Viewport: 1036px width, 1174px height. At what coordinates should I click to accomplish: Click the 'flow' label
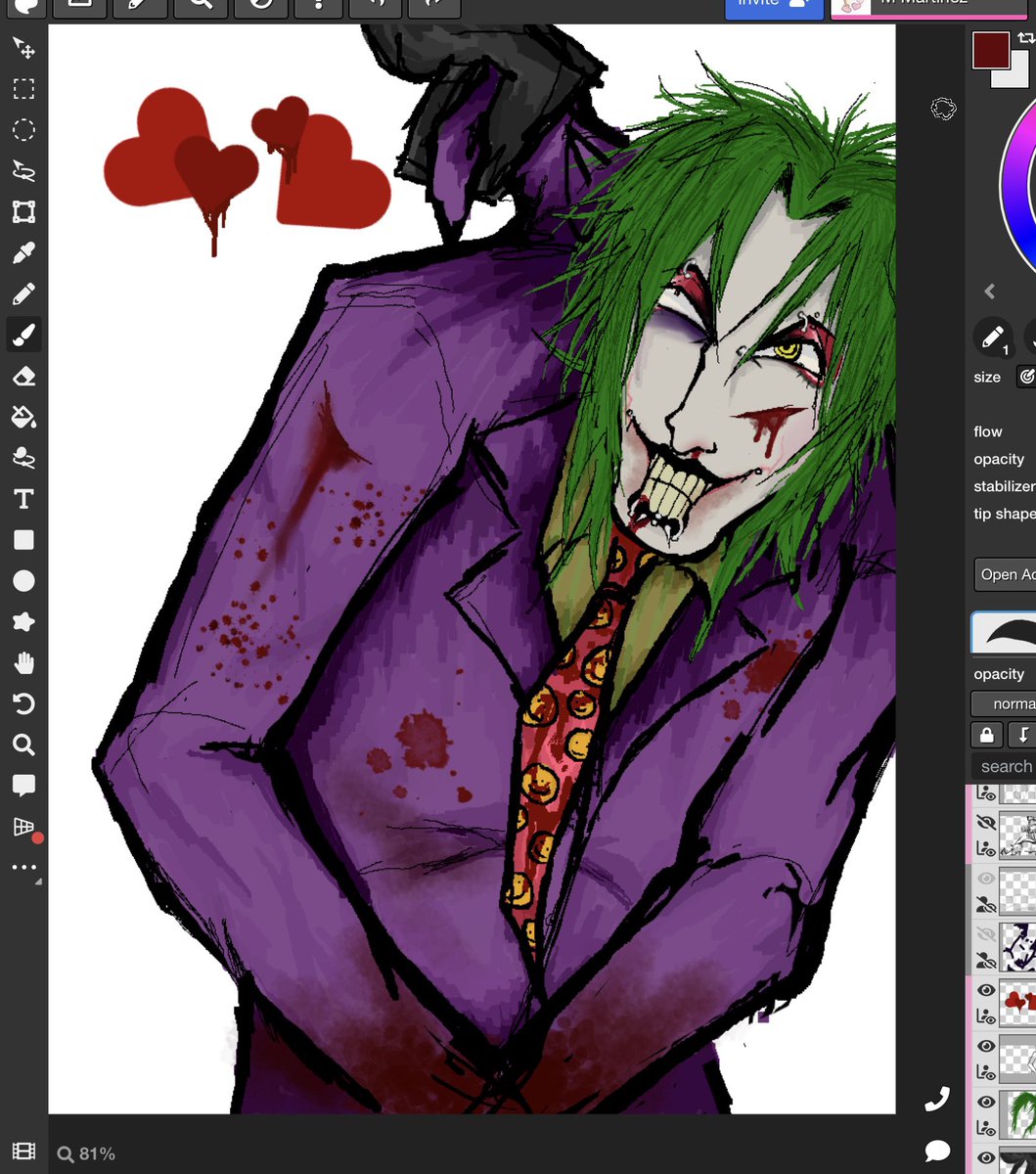click(x=988, y=431)
